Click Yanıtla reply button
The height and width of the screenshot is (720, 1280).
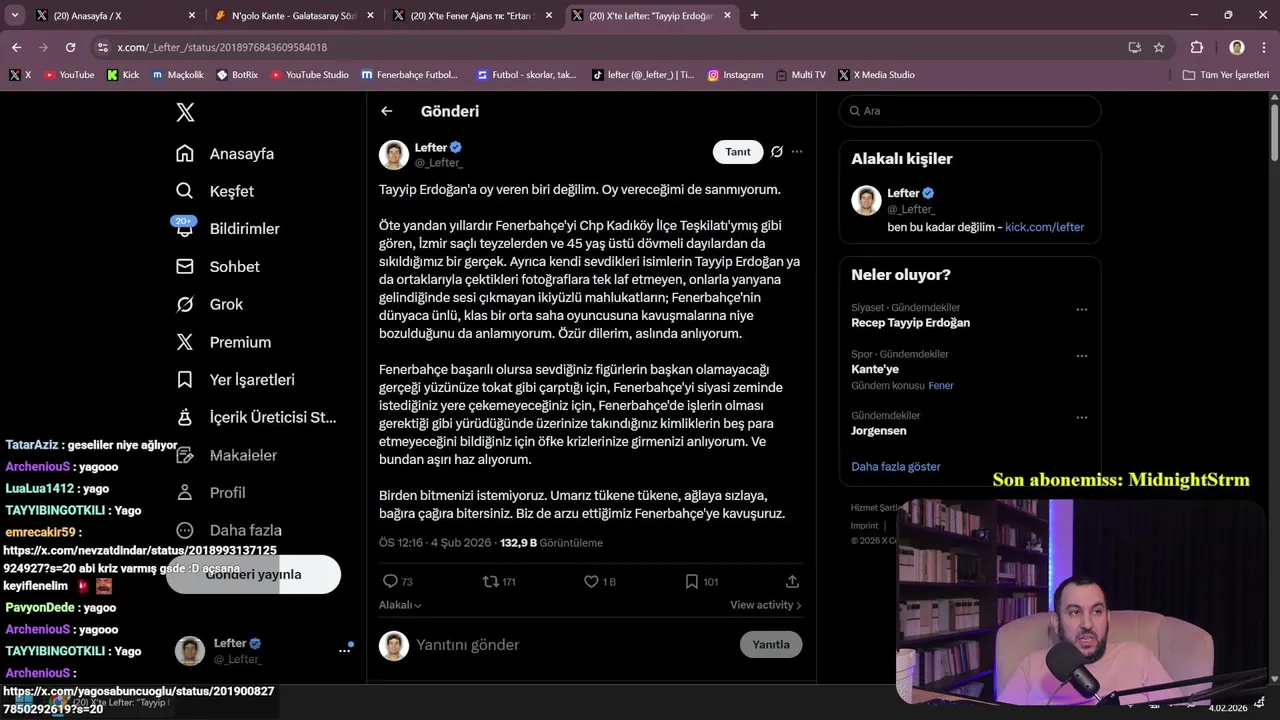pyautogui.click(x=771, y=645)
